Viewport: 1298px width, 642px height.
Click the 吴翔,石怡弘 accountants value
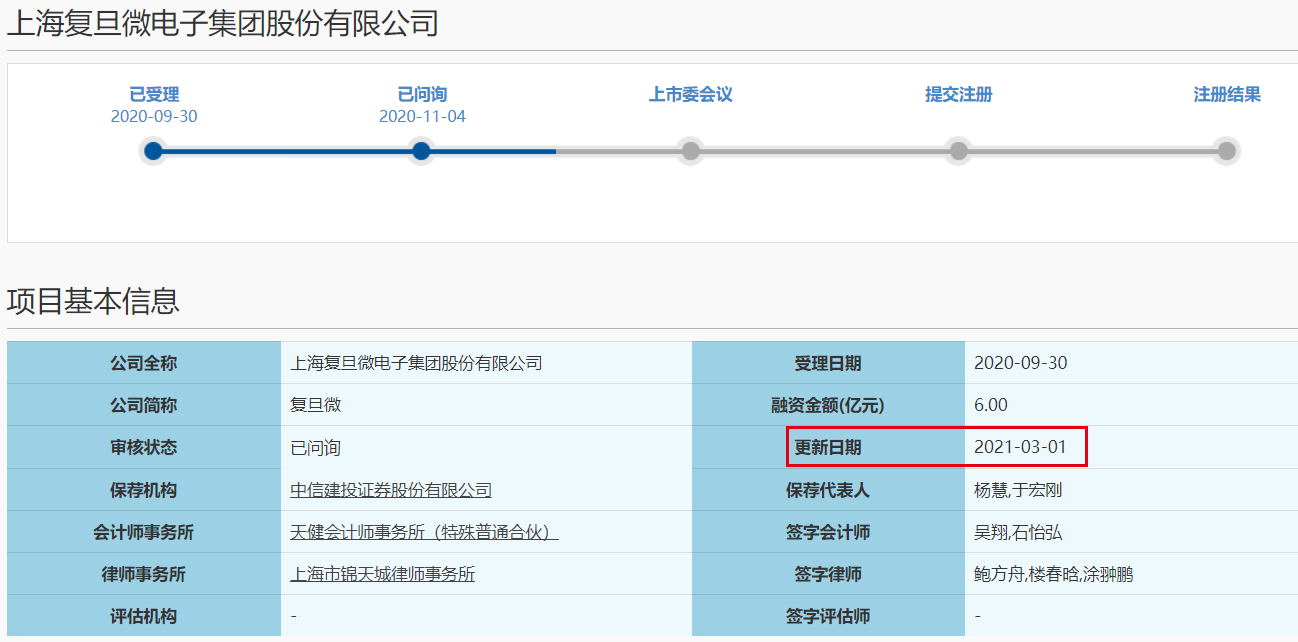(x=1018, y=532)
